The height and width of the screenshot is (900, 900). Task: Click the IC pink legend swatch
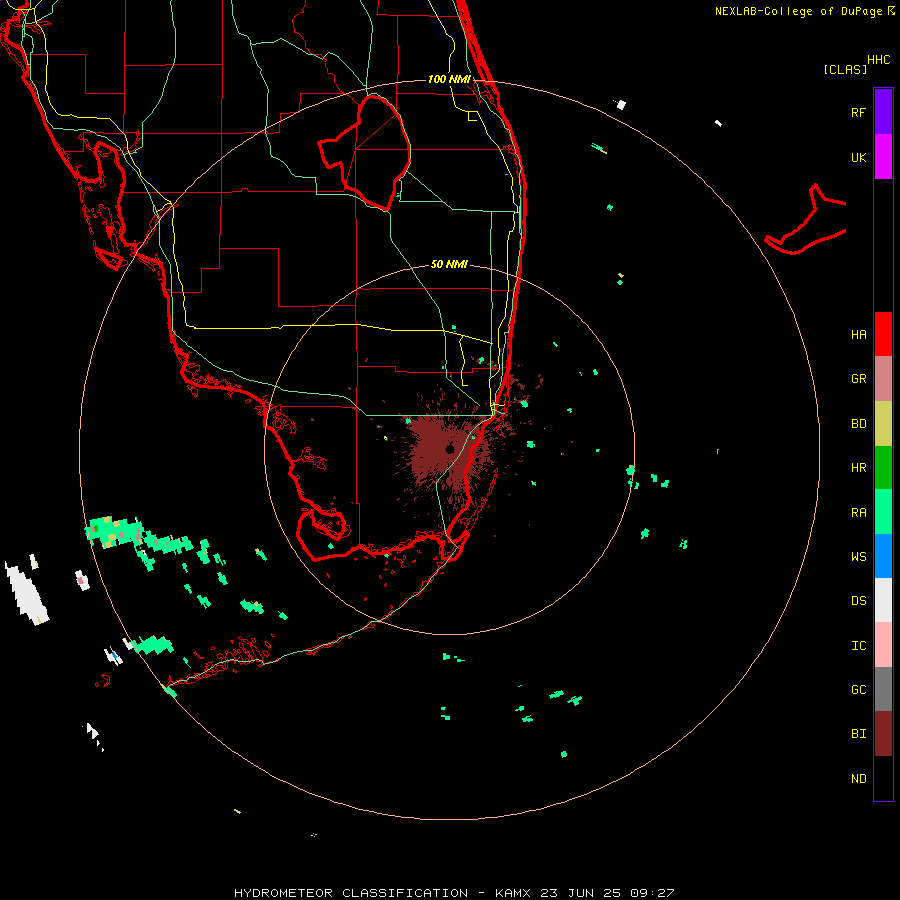(883, 645)
